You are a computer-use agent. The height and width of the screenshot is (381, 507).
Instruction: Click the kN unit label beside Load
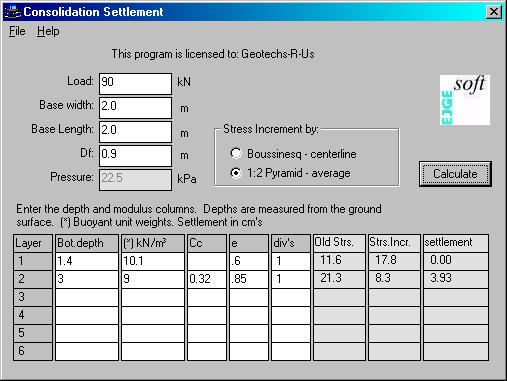click(184, 82)
